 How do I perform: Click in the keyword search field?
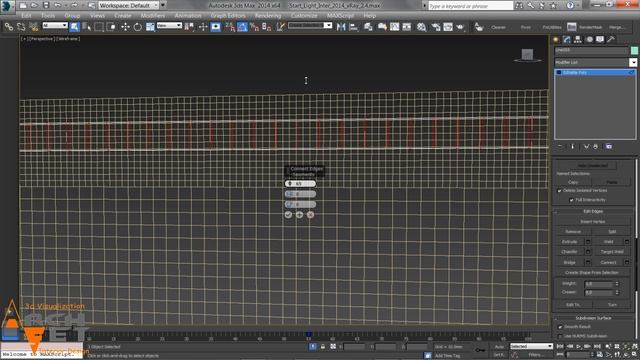(470, 6)
